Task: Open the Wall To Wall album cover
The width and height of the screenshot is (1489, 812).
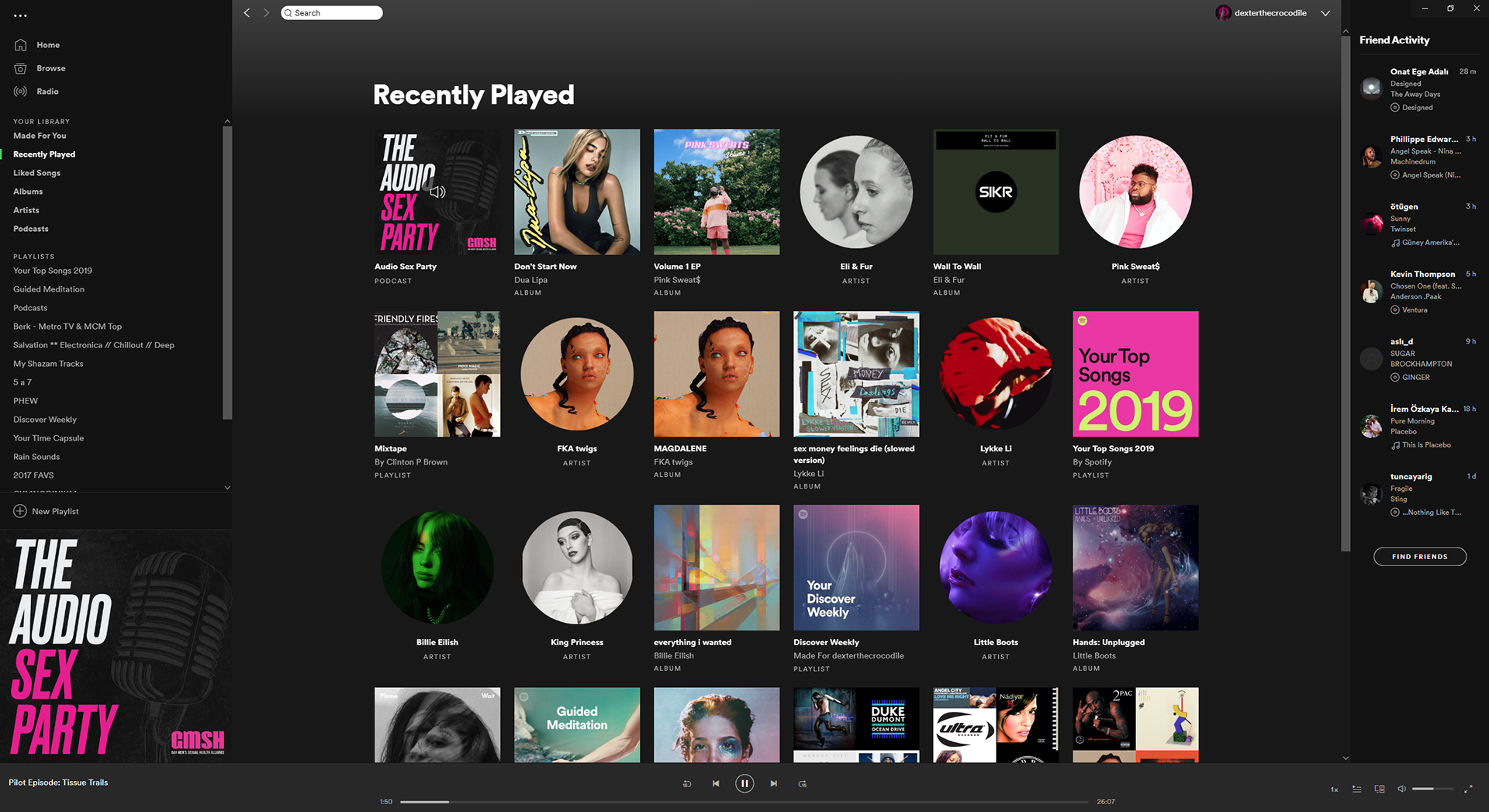Action: point(996,192)
